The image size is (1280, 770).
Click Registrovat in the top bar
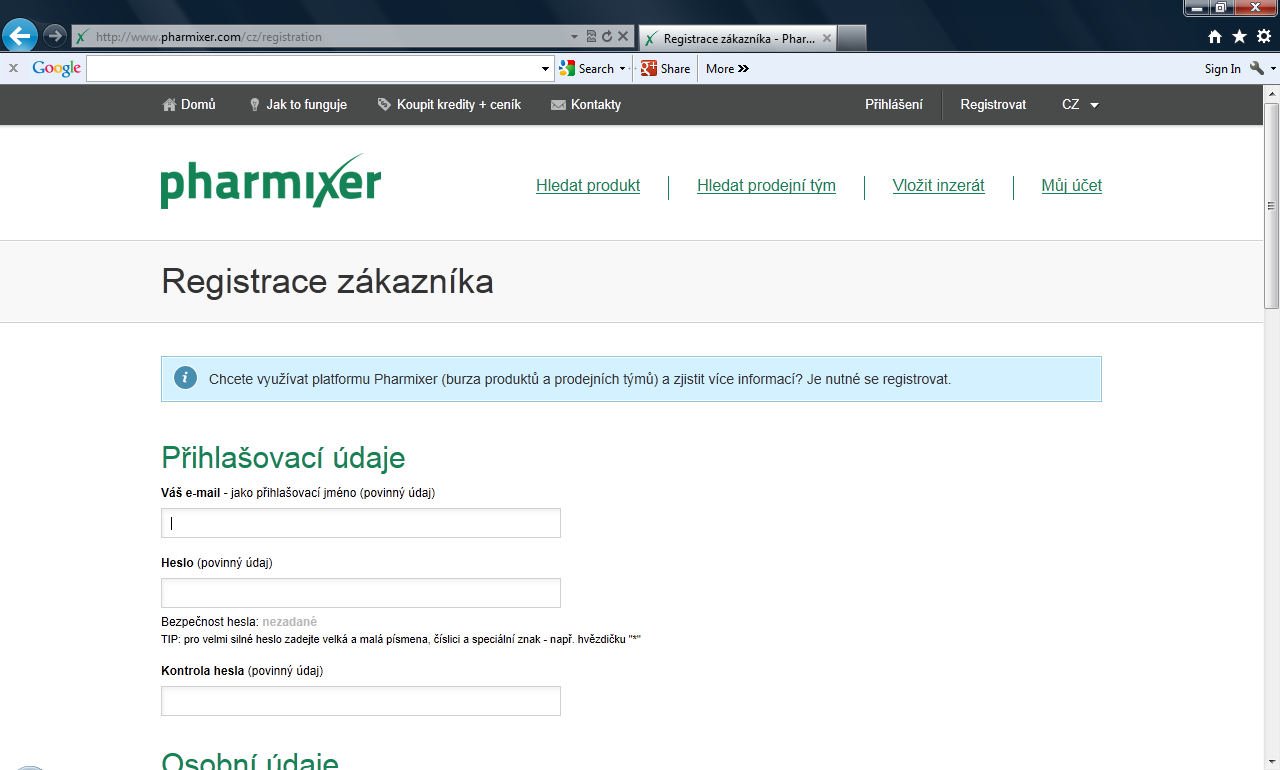[x=993, y=104]
